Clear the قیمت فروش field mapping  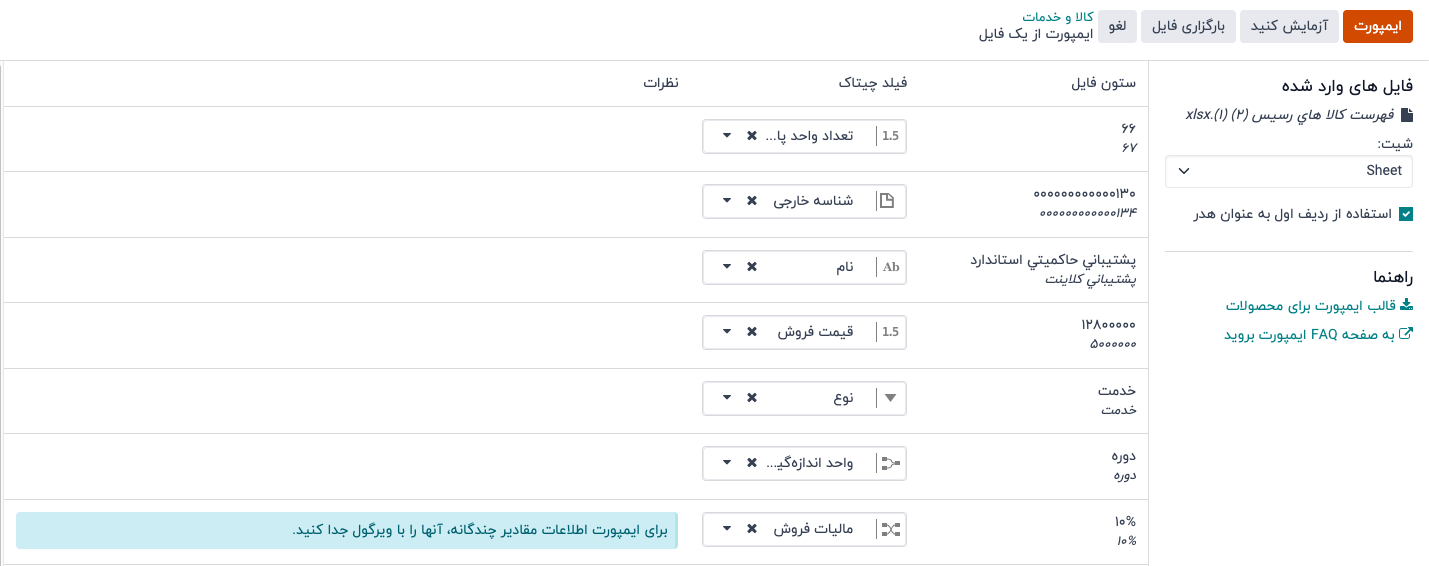[752, 333]
